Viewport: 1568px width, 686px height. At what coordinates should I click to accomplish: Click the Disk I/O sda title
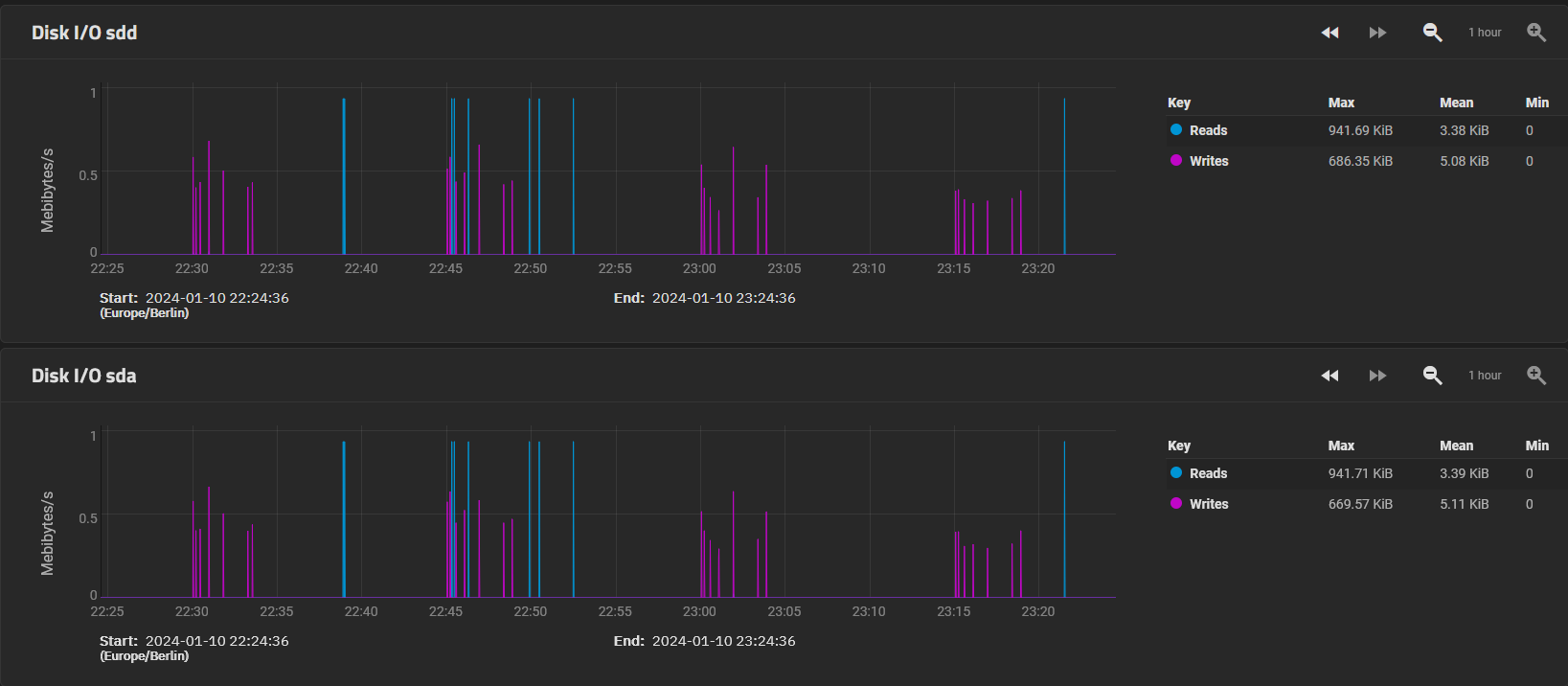coord(84,376)
